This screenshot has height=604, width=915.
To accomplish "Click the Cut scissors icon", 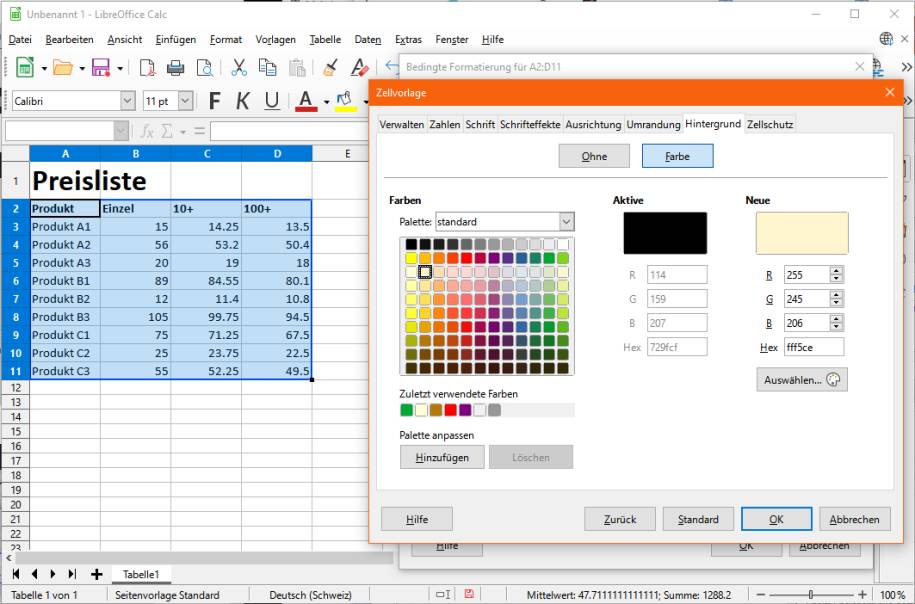I will pyautogui.click(x=239, y=68).
